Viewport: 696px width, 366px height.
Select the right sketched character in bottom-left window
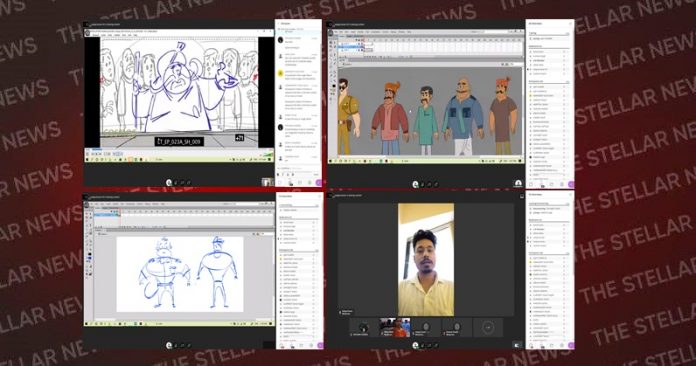click(x=219, y=272)
